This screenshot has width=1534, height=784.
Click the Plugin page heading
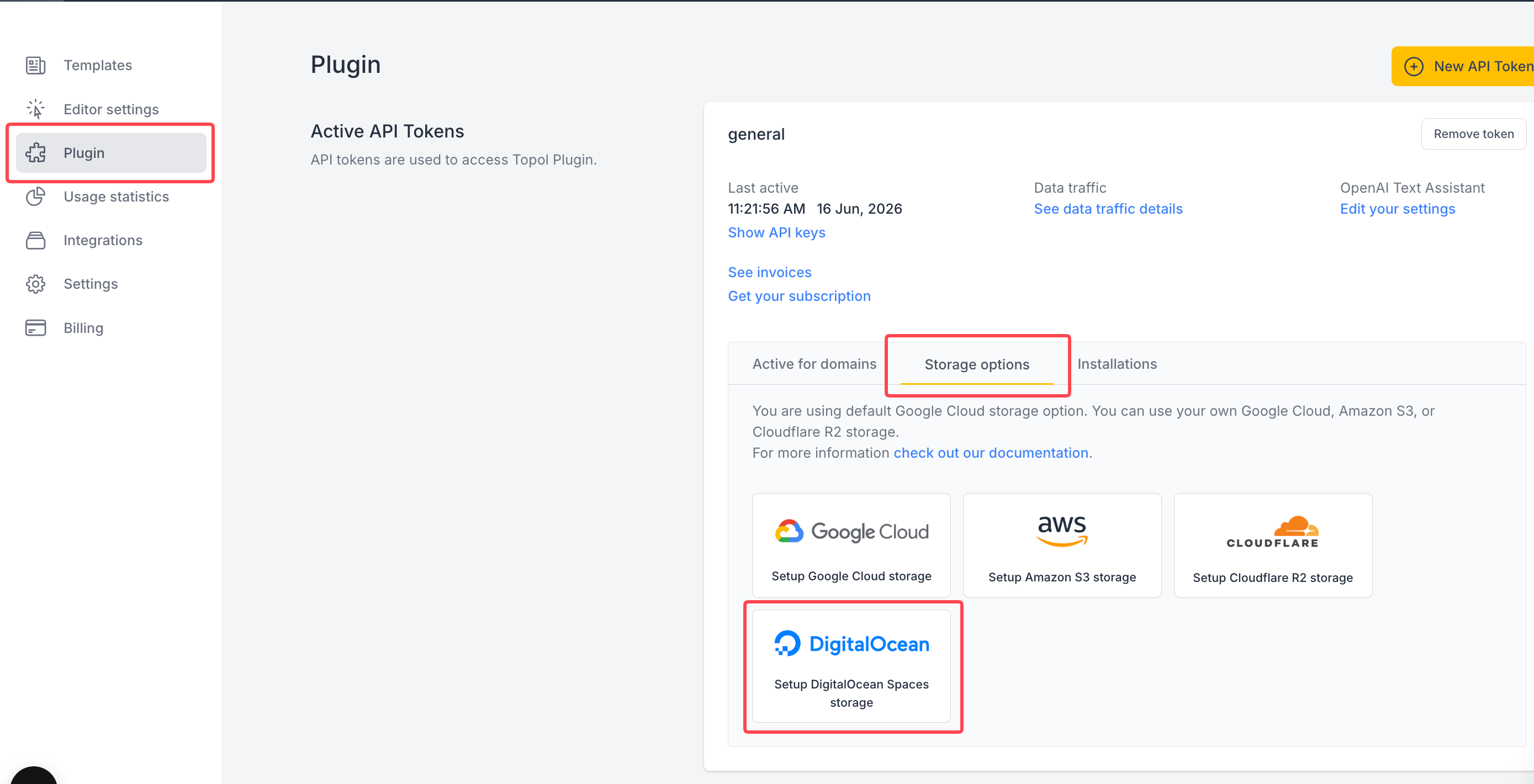pos(345,65)
